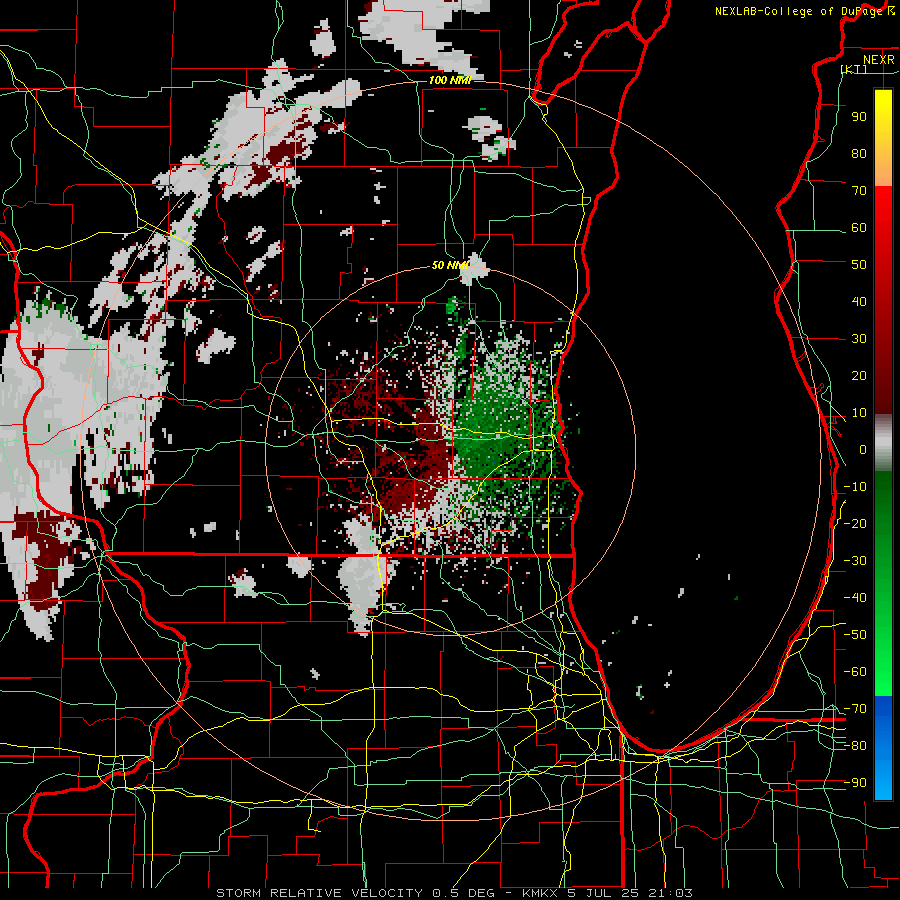Click the "STORM RELATIVE VELOCITY 0.5 DEG" caption
Screen dimensions: 900x900
355,893
